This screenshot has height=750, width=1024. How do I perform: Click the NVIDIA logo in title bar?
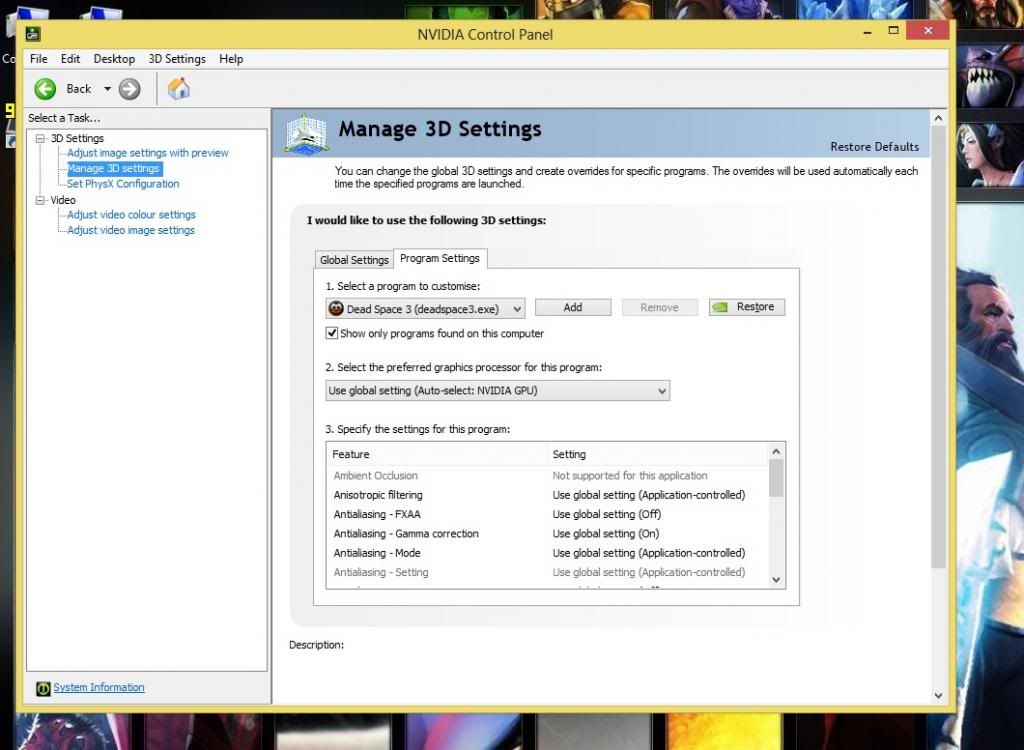(33, 34)
